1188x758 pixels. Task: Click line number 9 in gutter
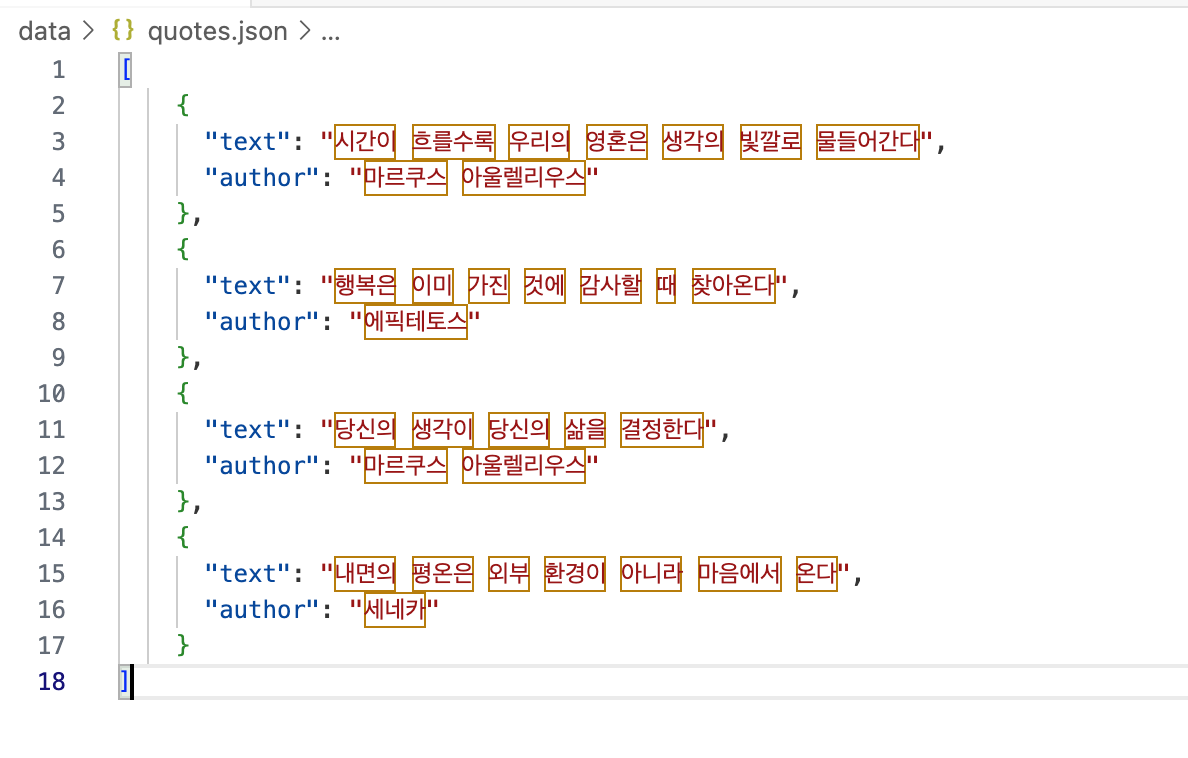point(58,357)
